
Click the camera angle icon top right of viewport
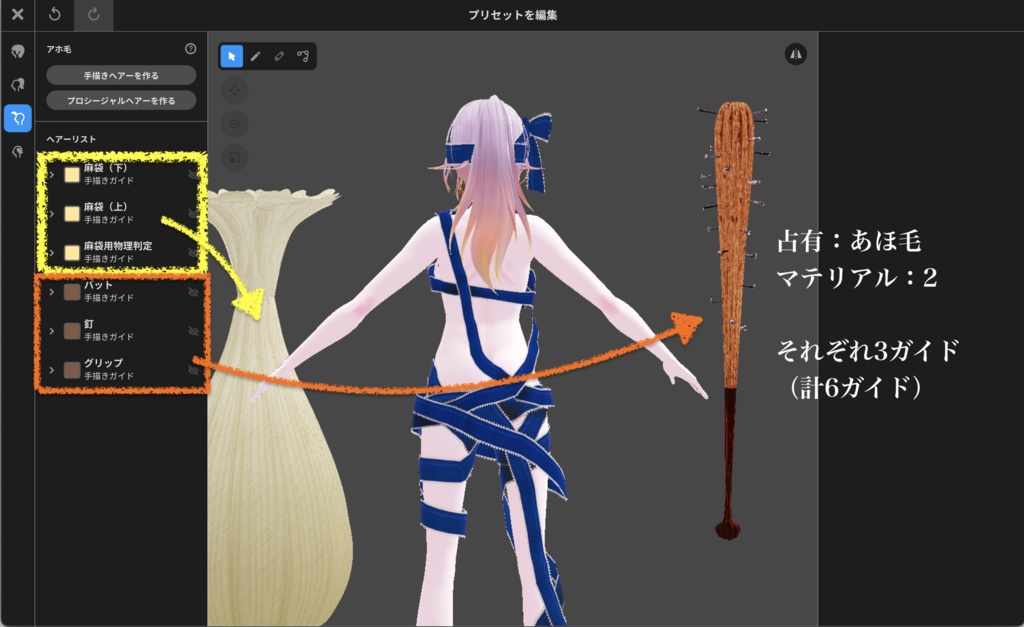click(795, 52)
